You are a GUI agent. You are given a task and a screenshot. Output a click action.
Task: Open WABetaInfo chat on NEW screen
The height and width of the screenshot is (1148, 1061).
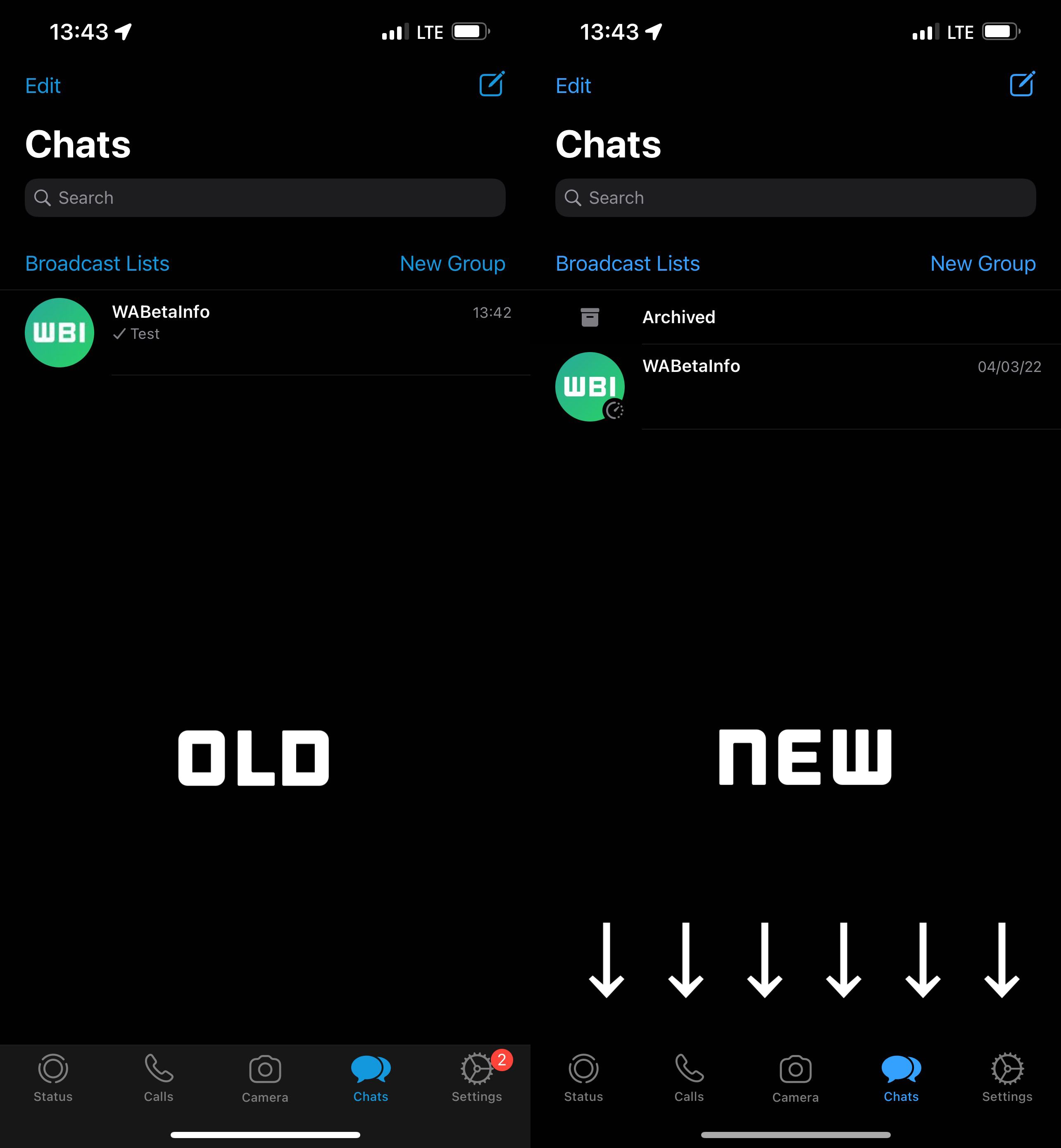[x=795, y=386]
